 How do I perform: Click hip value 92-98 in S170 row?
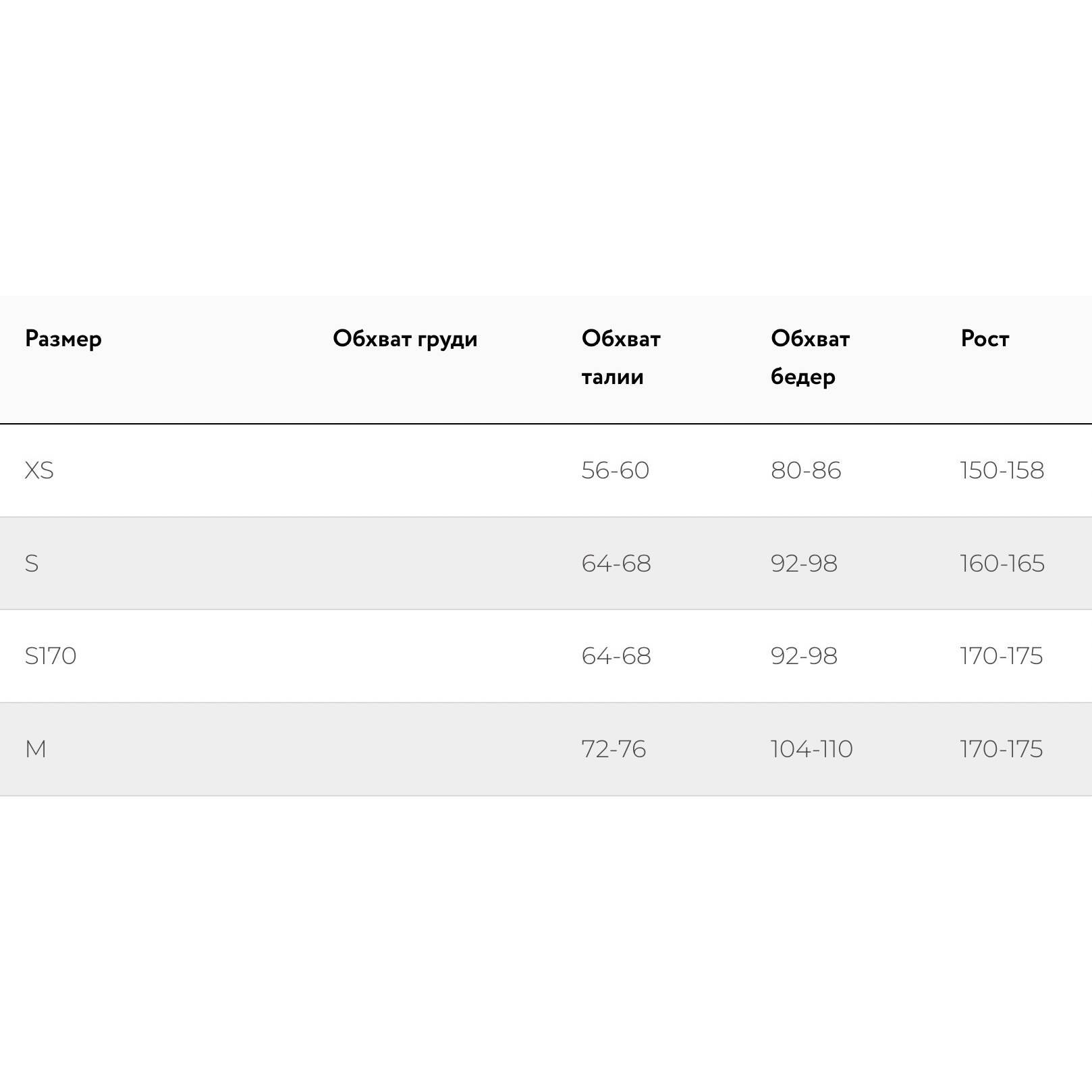804,656
